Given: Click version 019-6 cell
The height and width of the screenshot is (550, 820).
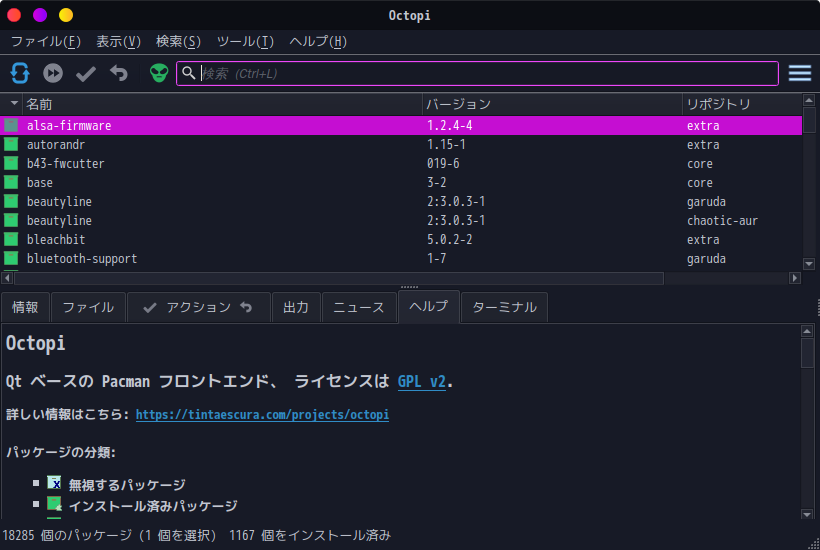Looking at the screenshot, I should 443,164.
